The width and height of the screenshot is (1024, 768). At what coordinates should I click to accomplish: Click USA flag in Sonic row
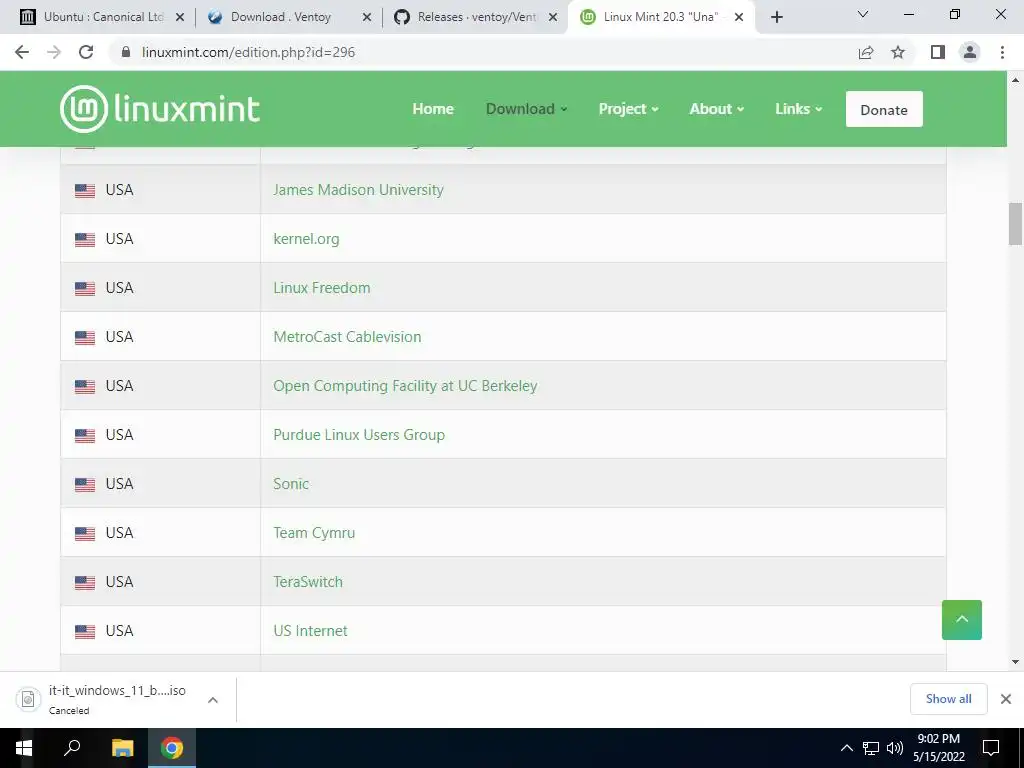[x=84, y=485]
